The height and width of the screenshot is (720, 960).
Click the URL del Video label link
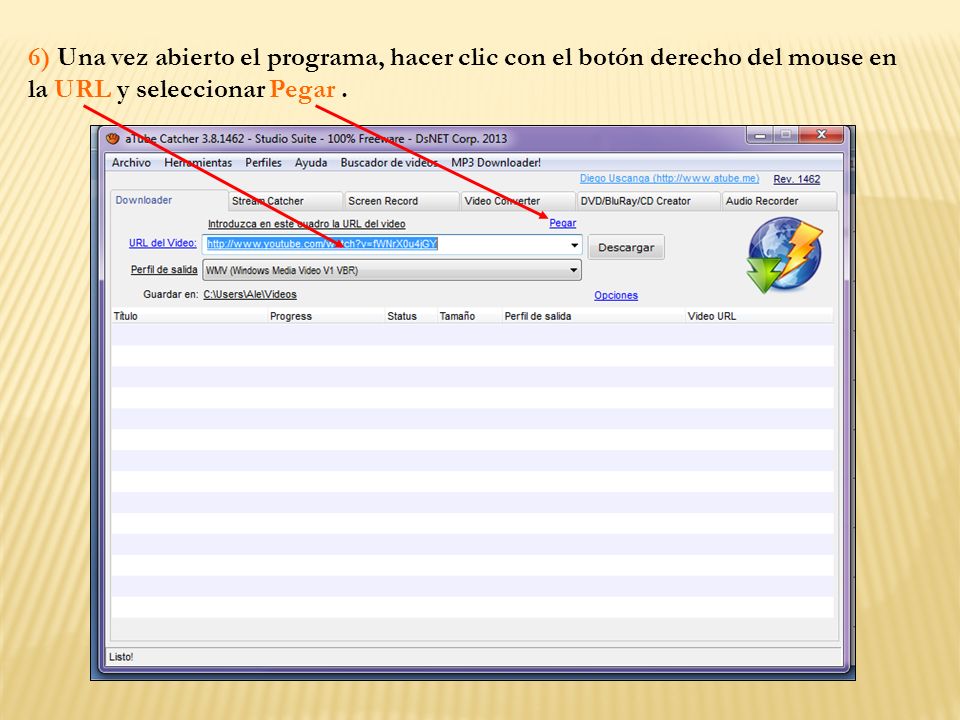click(162, 243)
